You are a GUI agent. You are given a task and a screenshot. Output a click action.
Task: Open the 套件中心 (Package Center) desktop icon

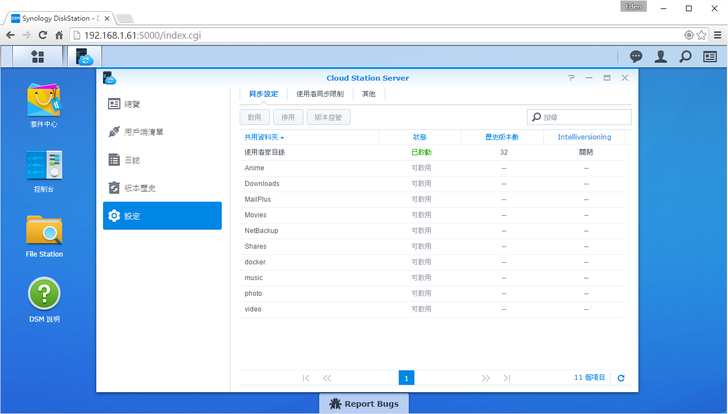(44, 100)
